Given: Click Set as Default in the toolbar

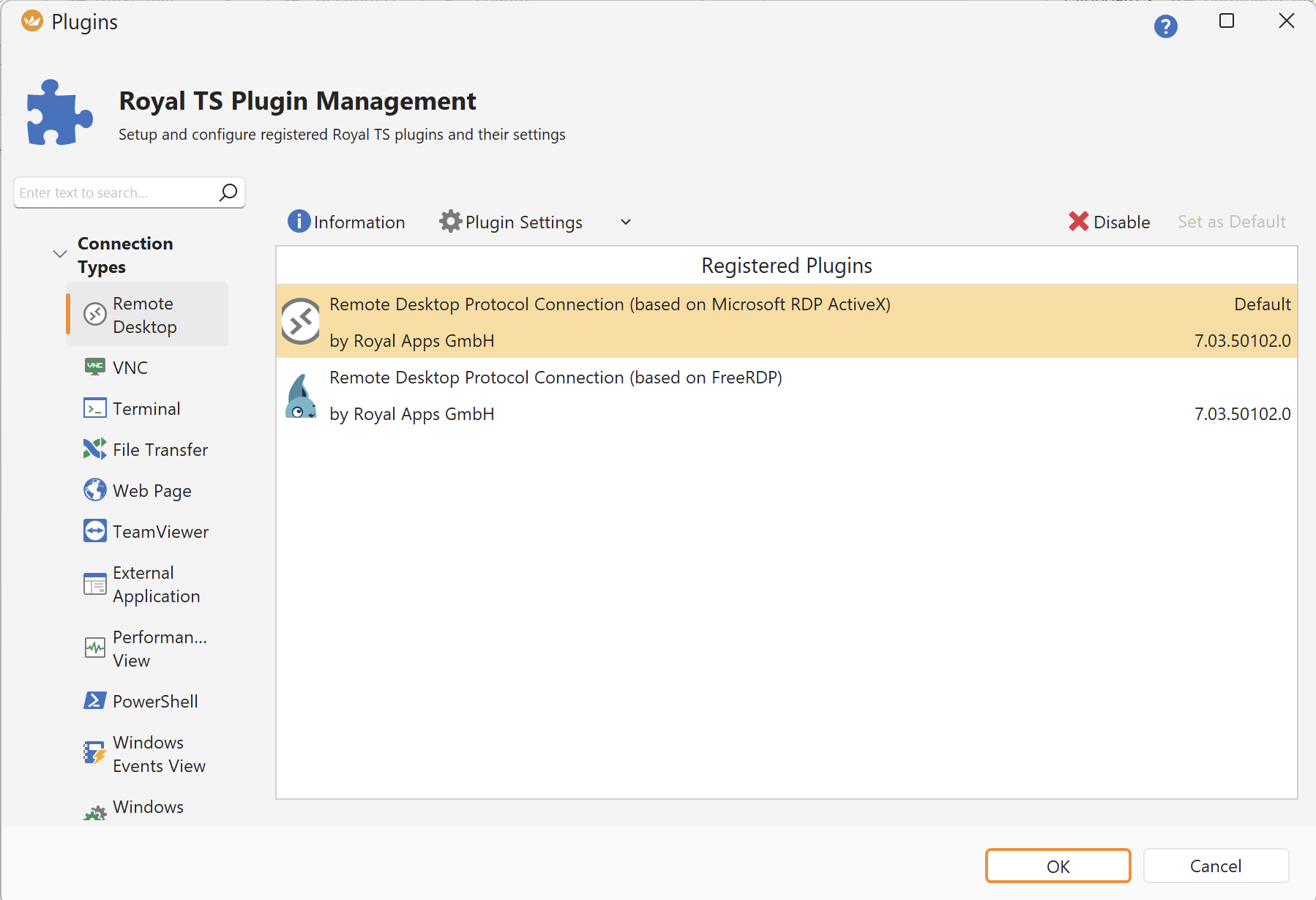Looking at the screenshot, I should (1231, 222).
